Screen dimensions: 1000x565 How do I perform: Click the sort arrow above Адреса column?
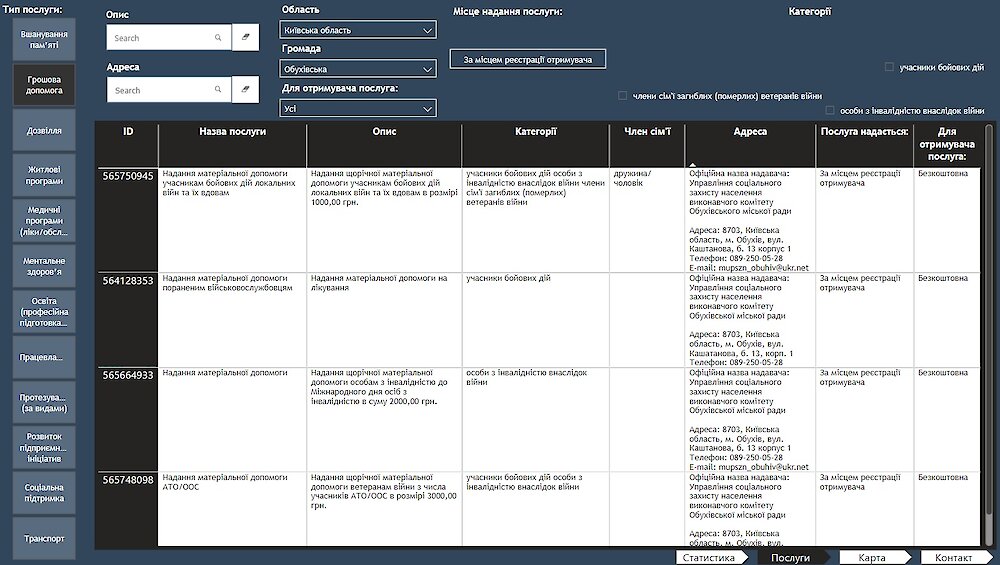(x=693, y=165)
